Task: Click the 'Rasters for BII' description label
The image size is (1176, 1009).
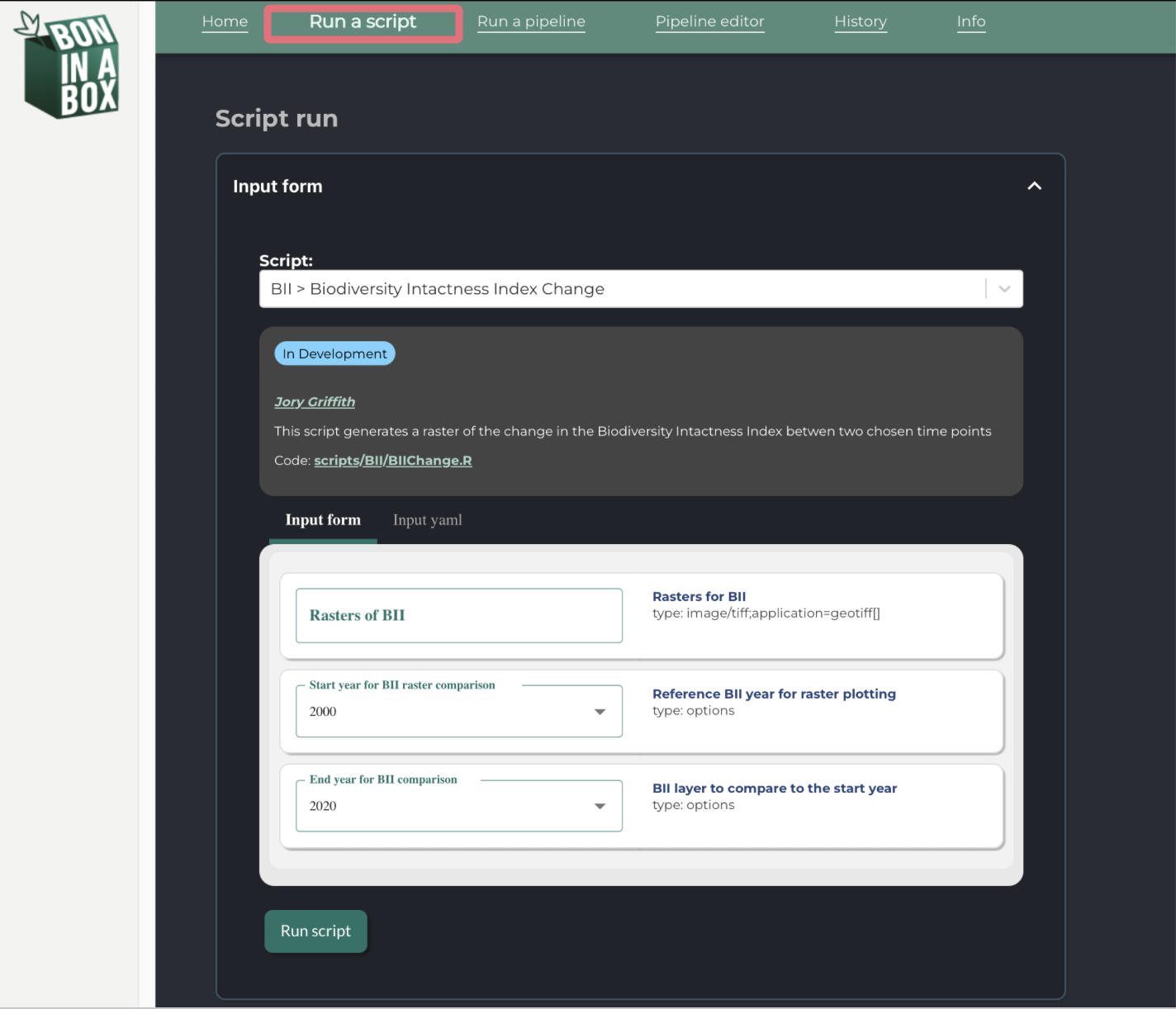Action: (x=699, y=596)
